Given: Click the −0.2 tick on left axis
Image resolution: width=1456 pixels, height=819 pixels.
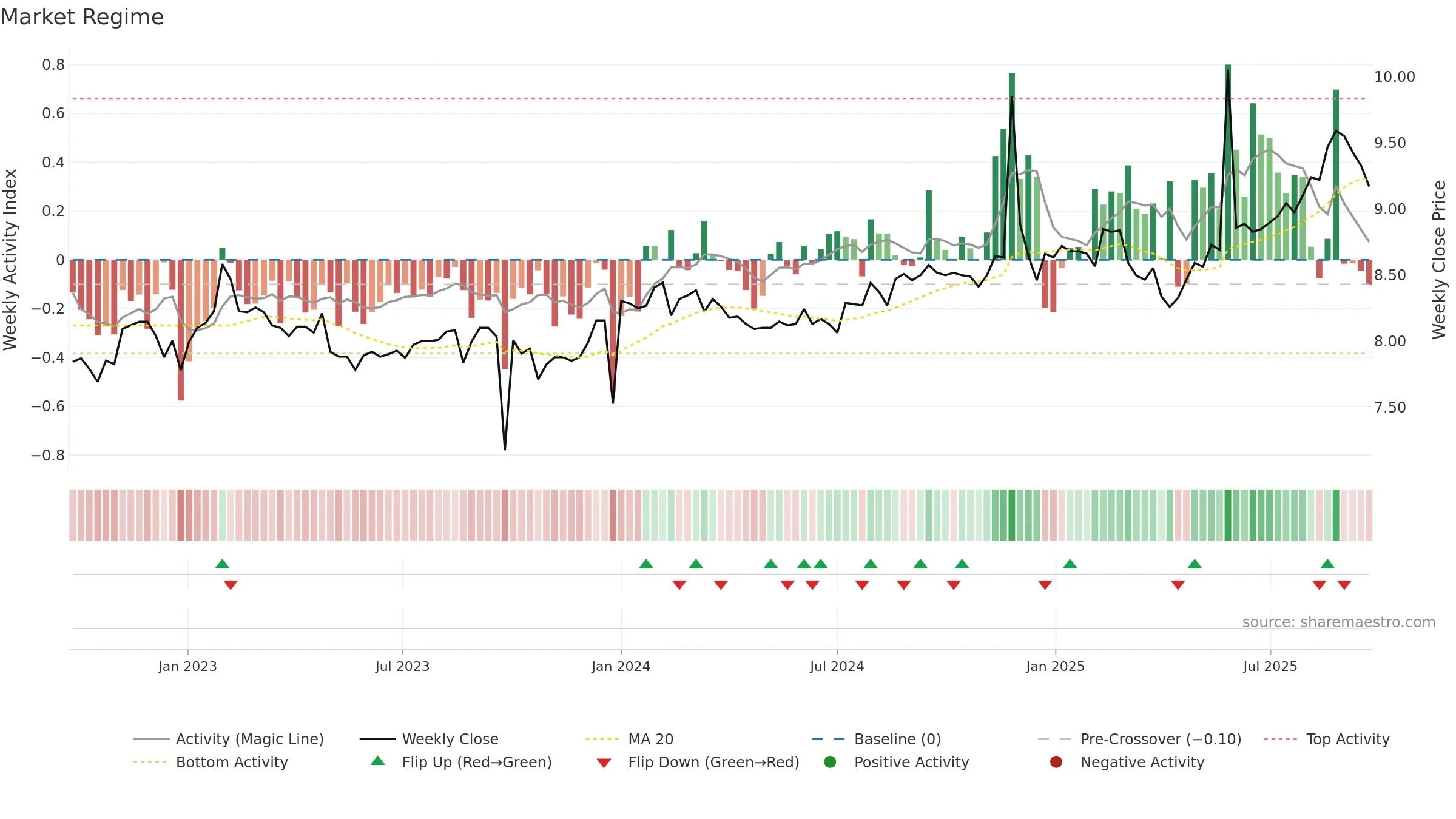Looking at the screenshot, I should coord(48,309).
